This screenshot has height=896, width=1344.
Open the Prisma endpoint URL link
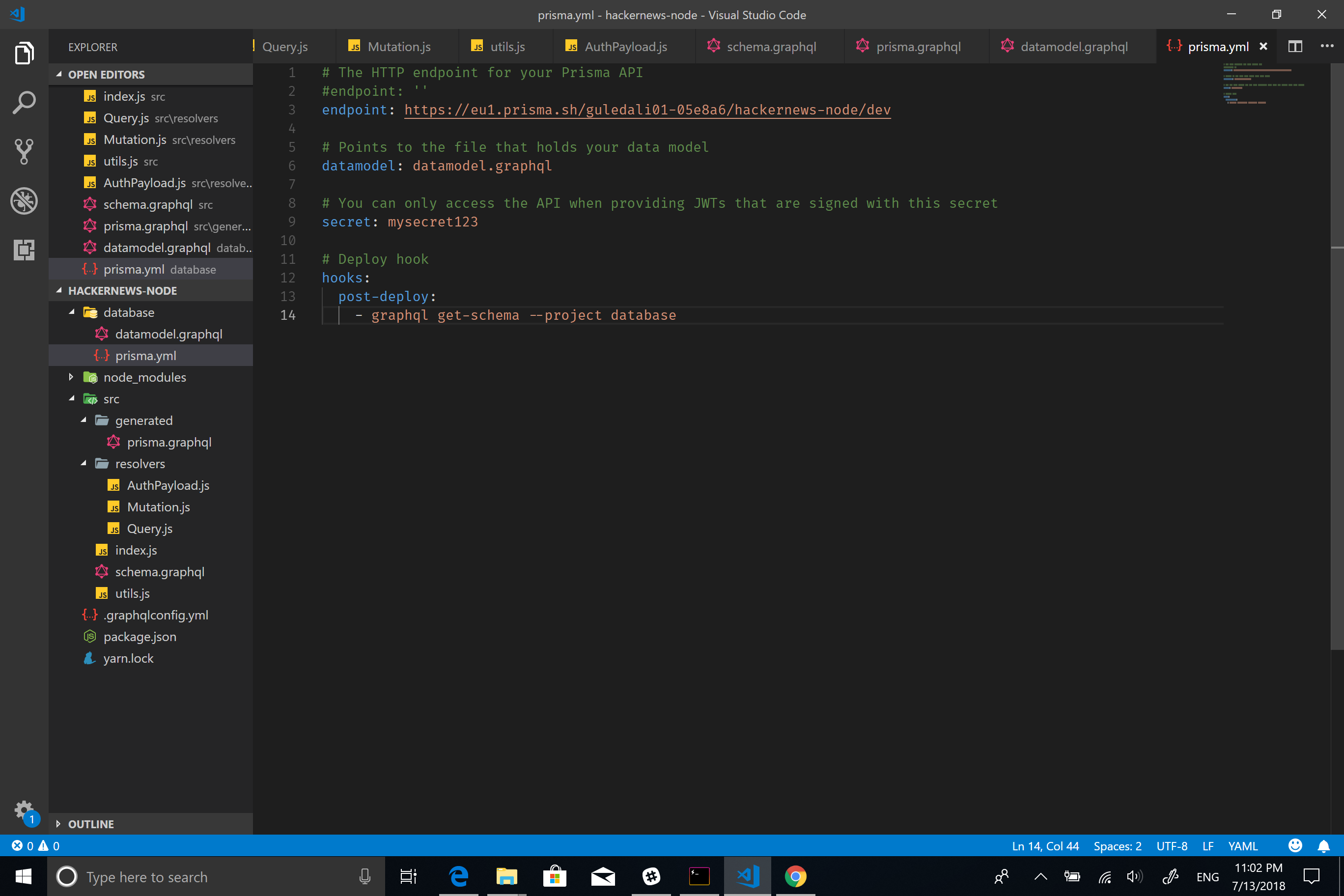(647, 110)
